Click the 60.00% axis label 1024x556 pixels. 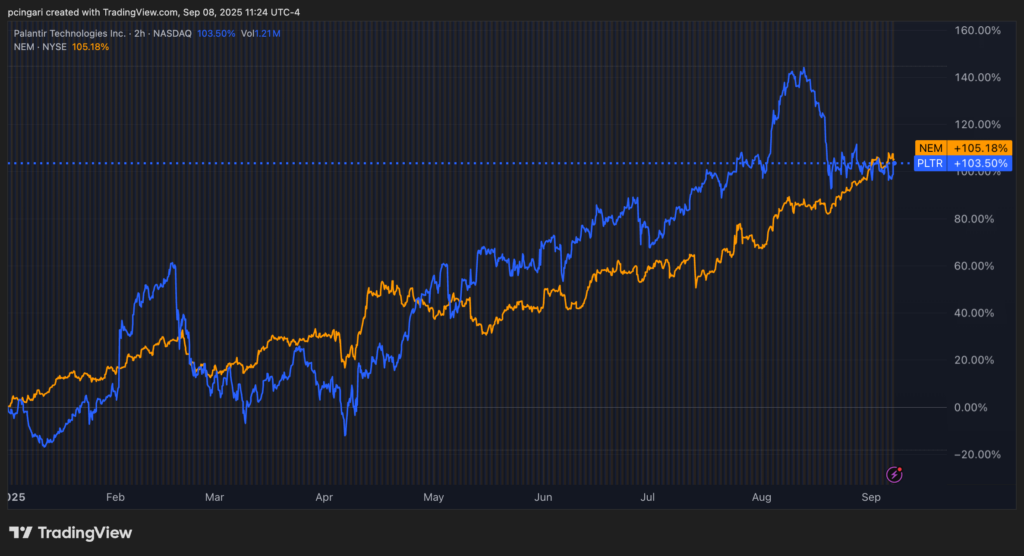(x=974, y=266)
